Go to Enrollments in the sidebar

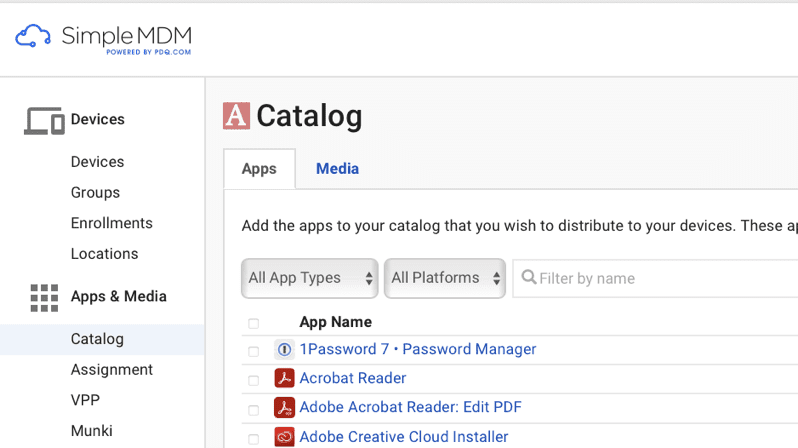112,223
